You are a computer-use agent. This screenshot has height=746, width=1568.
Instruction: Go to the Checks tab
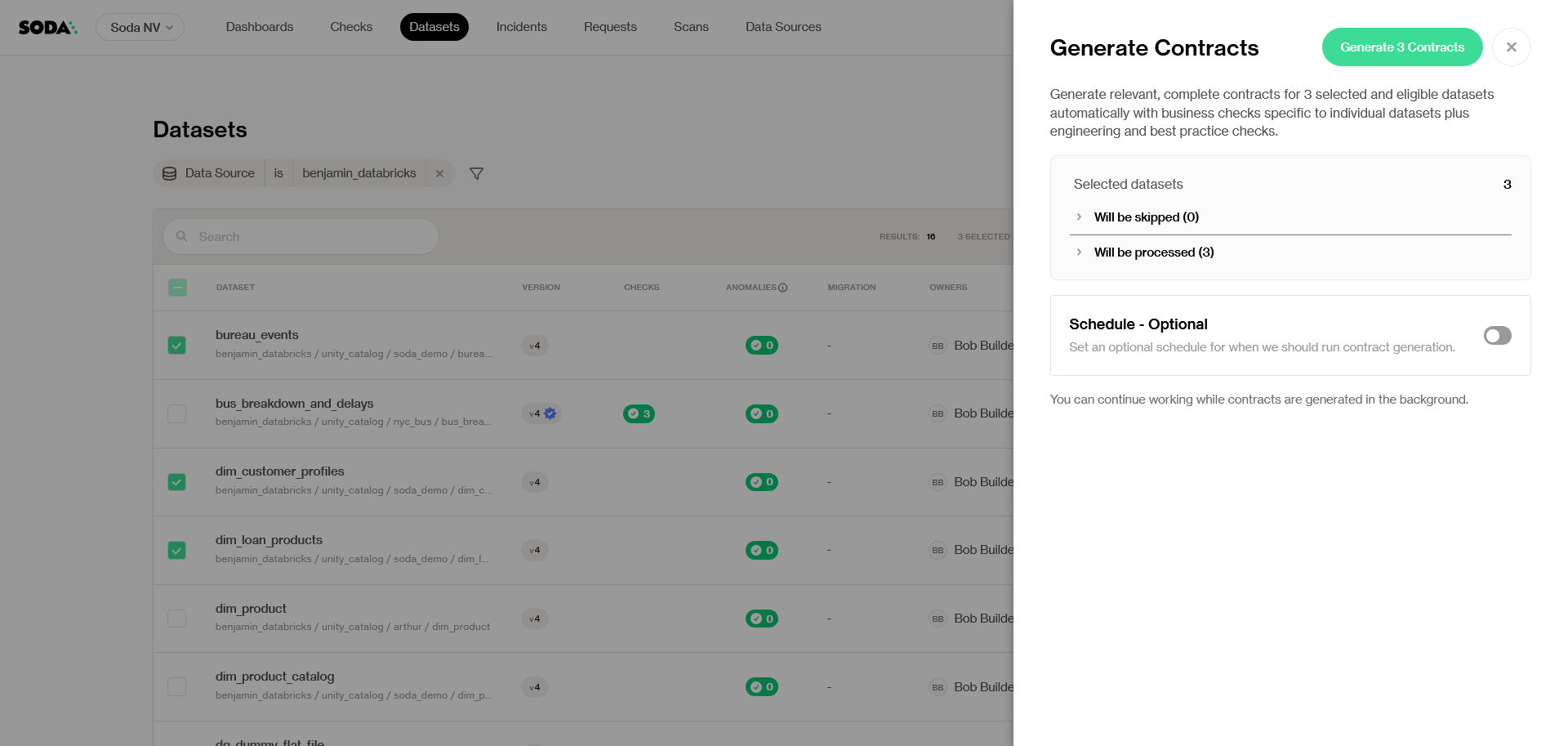tap(351, 27)
